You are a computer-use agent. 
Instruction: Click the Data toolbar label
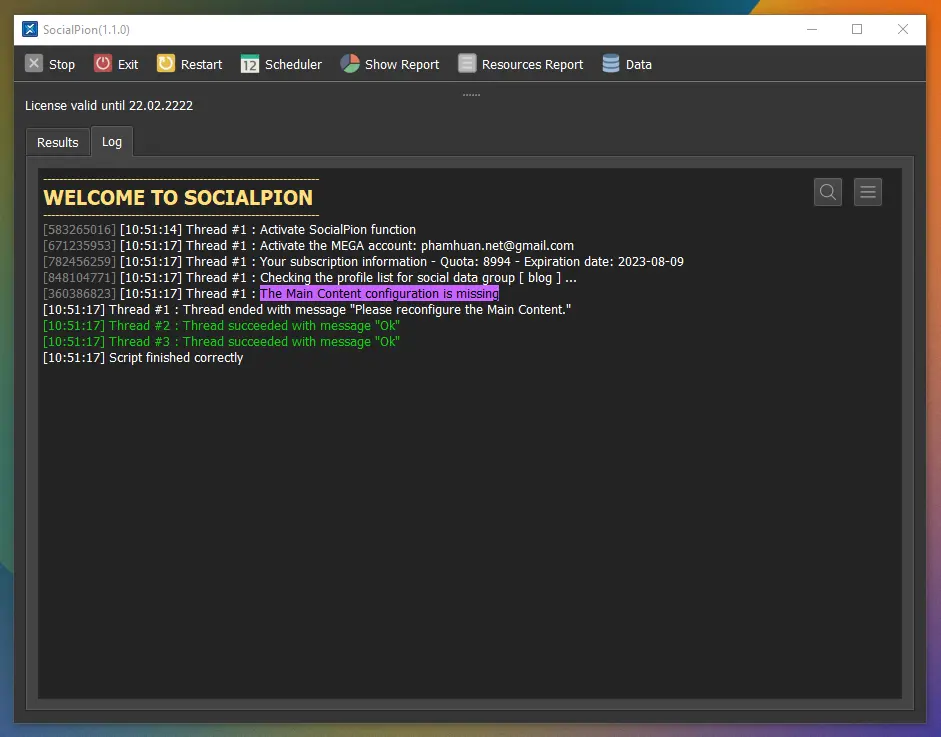tap(639, 64)
